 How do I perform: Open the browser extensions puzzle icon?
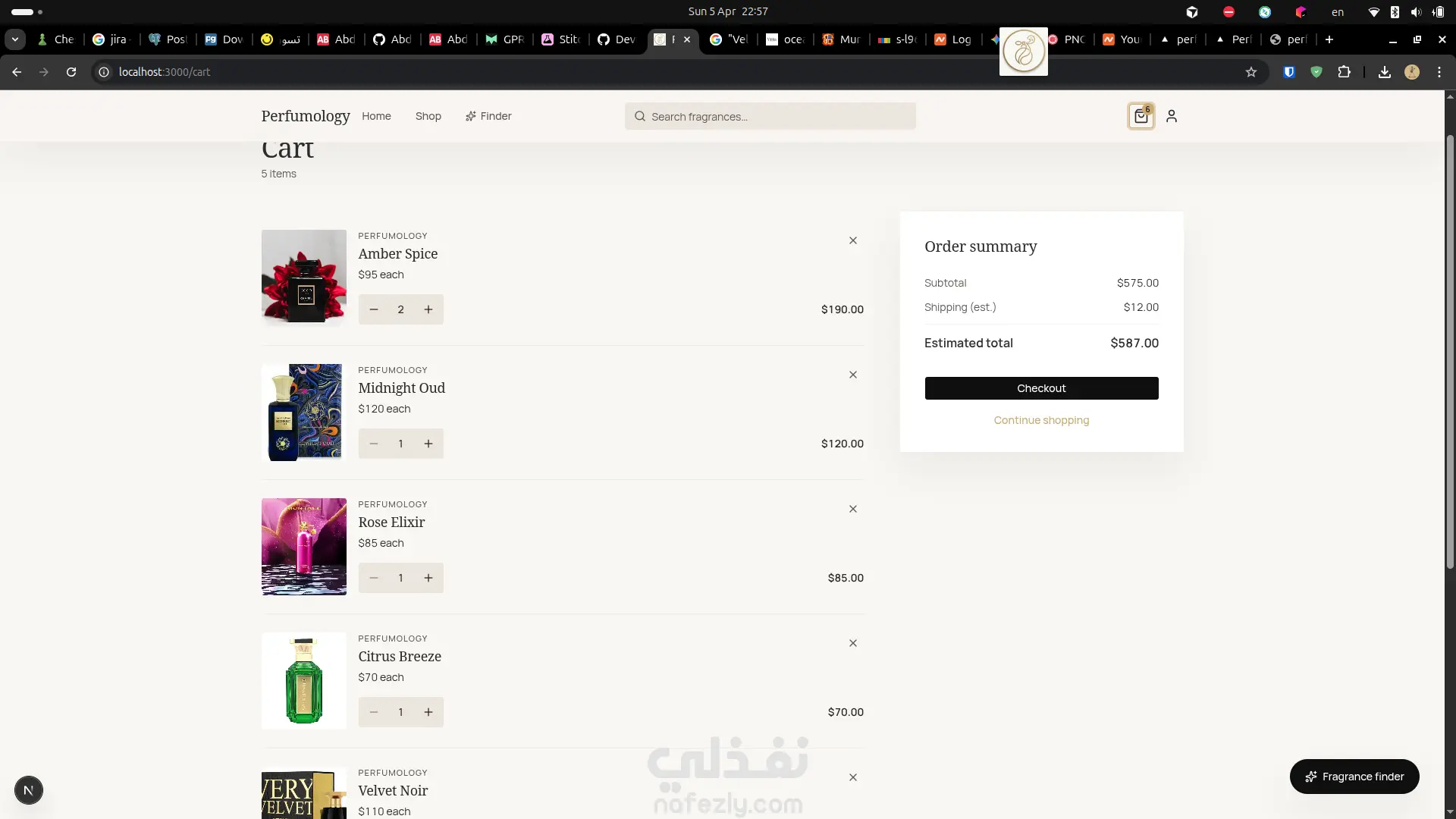(x=1344, y=72)
